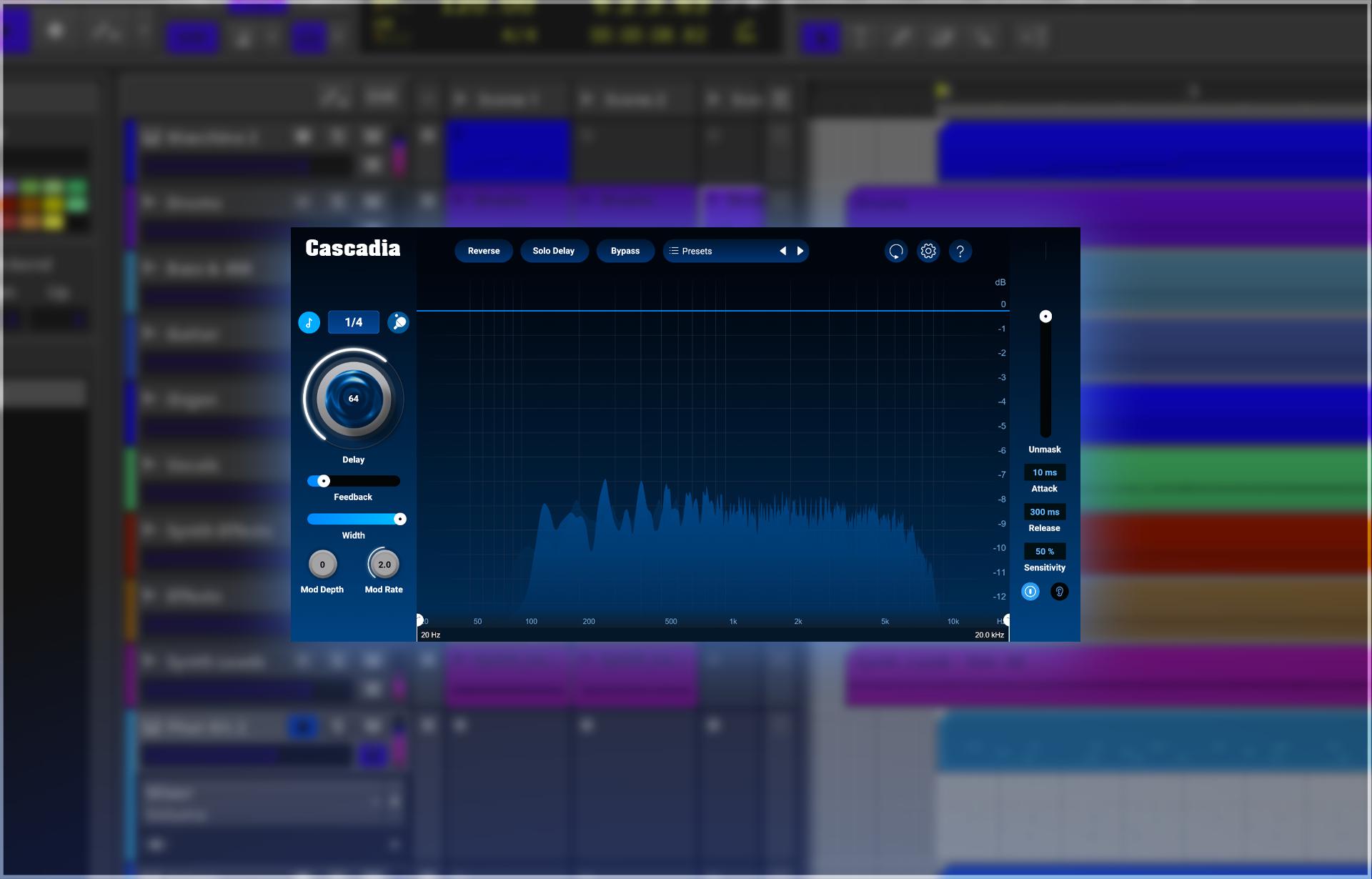
Task: Toggle the Unmask power button
Action: point(1030,591)
